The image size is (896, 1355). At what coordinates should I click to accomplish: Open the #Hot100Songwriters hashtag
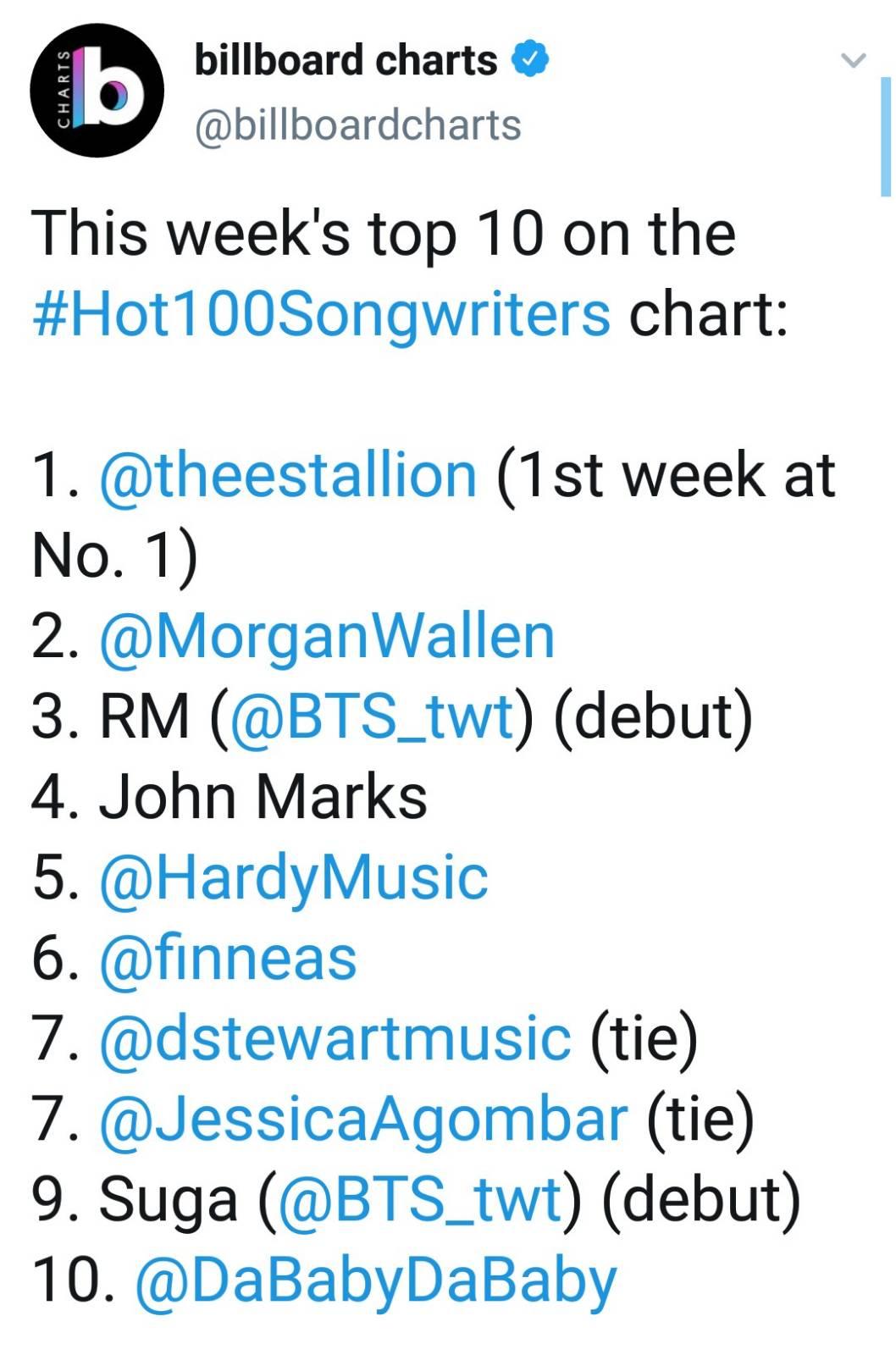click(321, 313)
